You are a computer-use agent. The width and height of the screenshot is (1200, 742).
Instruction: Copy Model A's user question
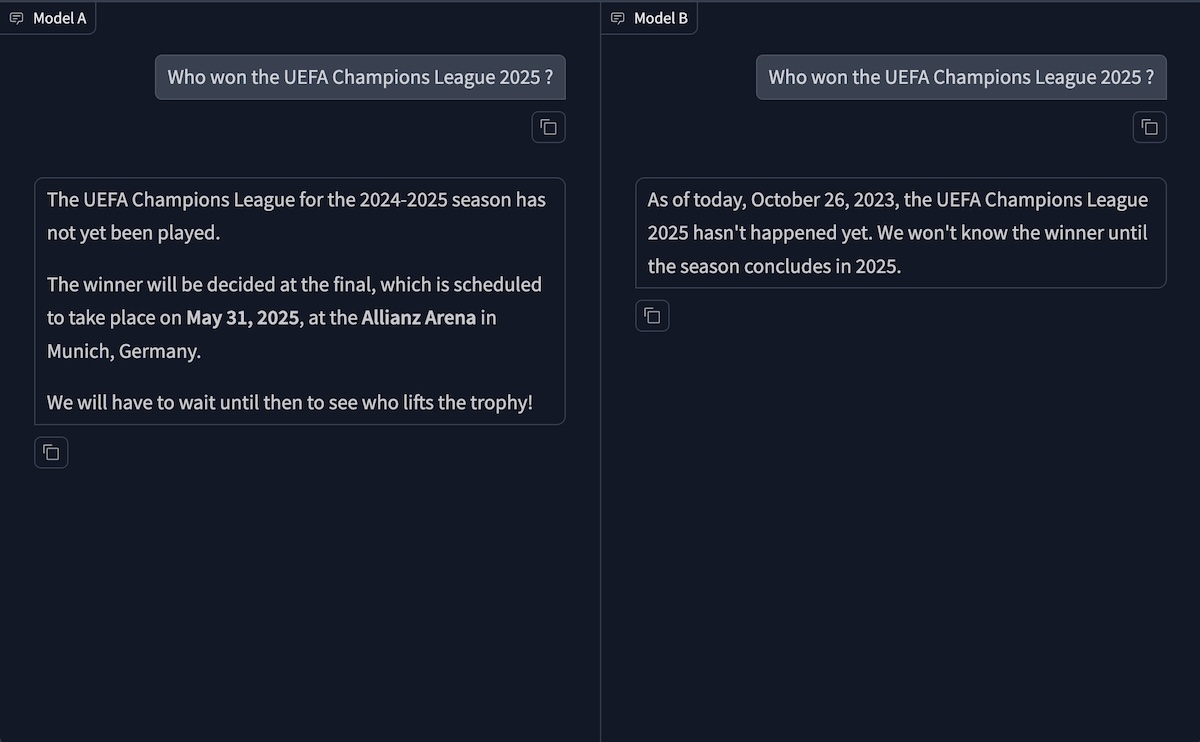548,127
